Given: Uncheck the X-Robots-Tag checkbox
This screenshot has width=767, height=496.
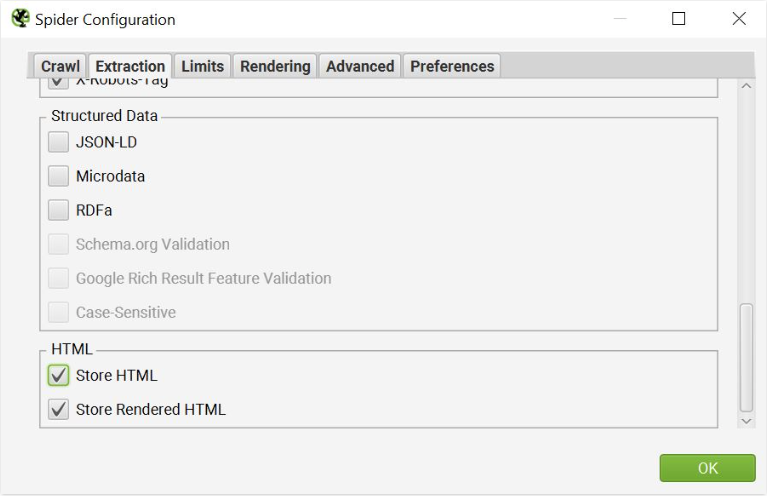Looking at the screenshot, I should (x=59, y=83).
